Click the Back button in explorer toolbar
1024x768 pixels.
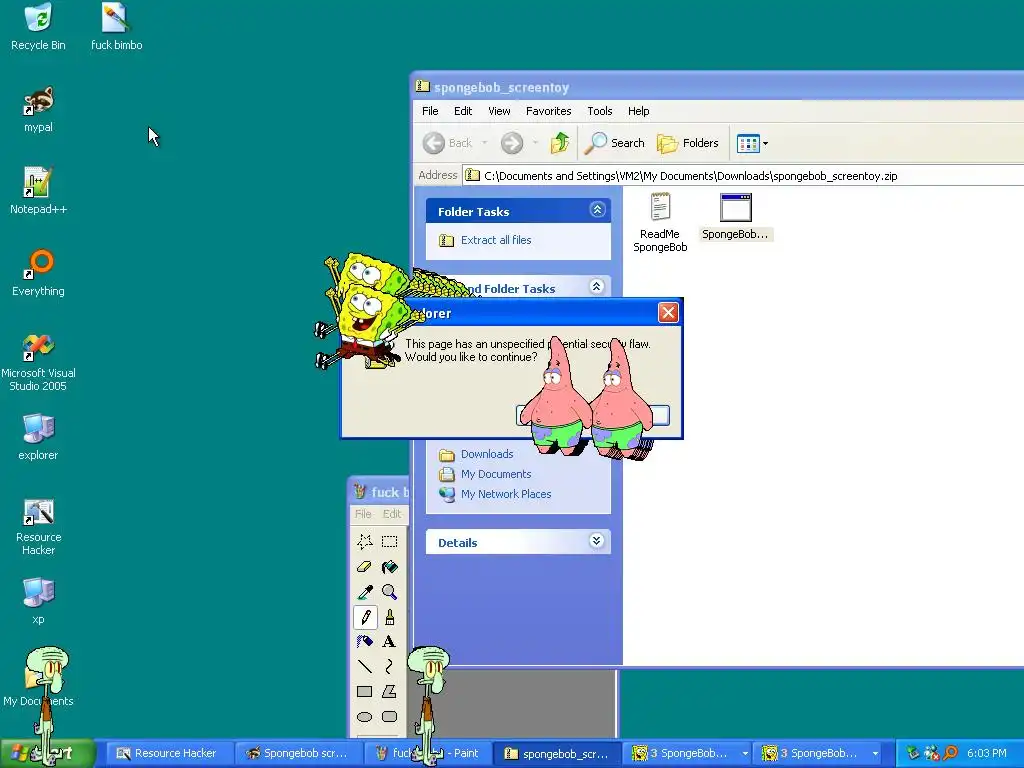click(448, 142)
